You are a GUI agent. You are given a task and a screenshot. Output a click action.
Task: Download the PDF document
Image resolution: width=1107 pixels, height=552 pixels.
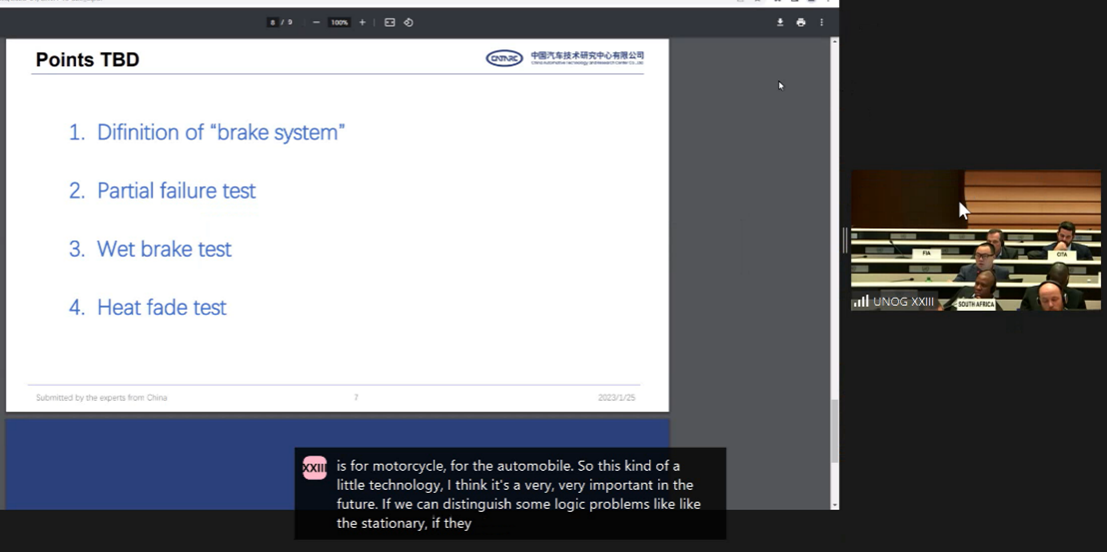tap(780, 22)
